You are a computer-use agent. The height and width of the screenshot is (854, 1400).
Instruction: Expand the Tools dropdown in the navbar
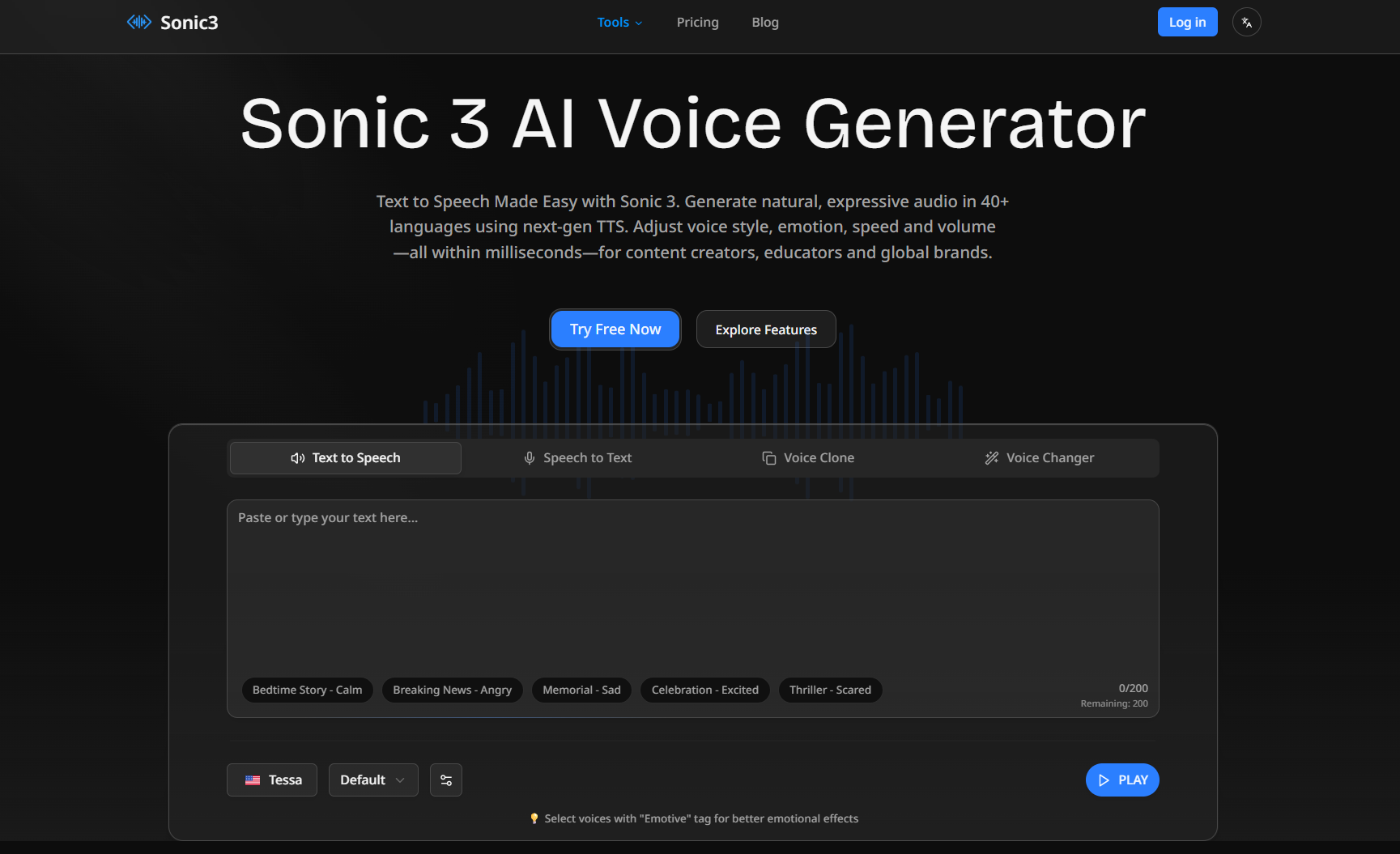click(x=619, y=22)
